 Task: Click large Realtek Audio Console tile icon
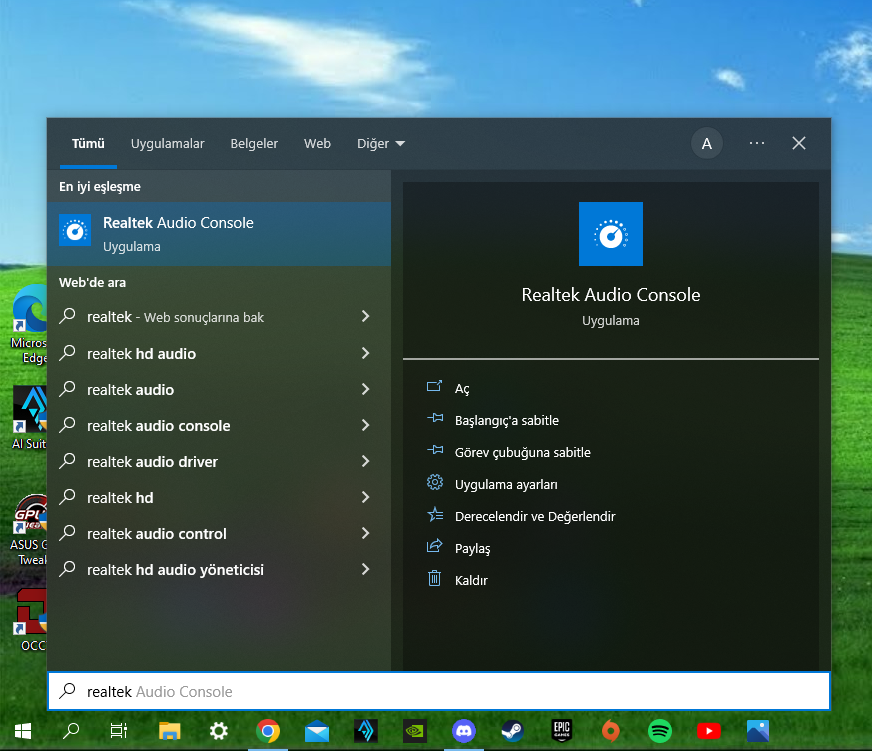611,234
